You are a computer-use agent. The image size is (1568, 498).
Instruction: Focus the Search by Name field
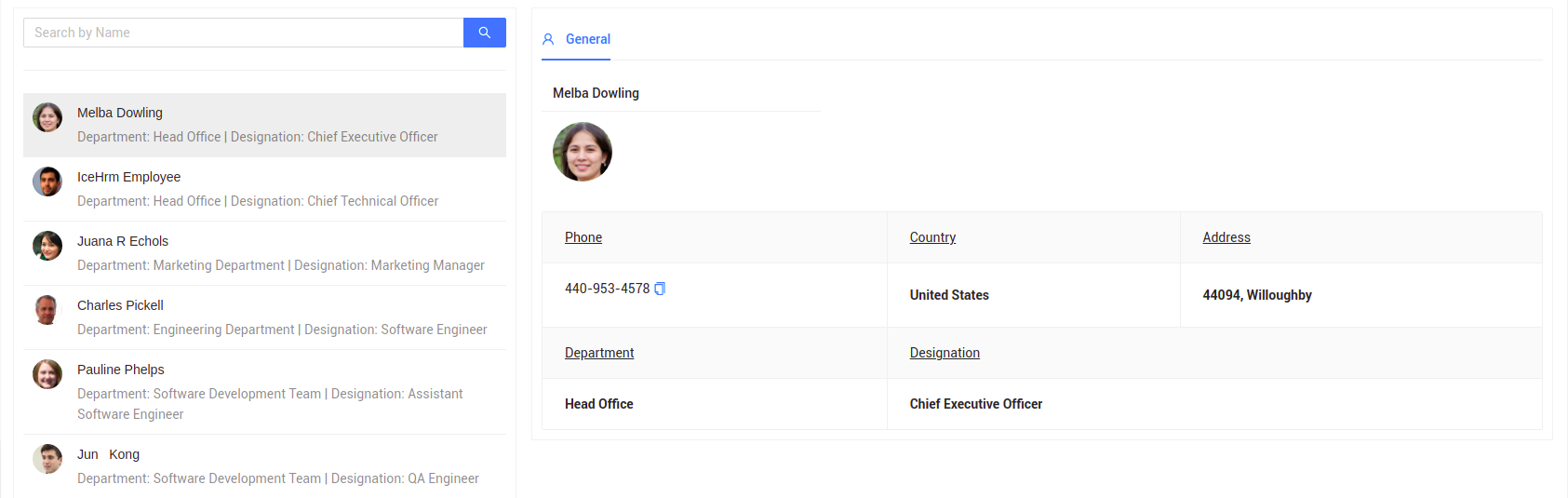click(x=244, y=33)
